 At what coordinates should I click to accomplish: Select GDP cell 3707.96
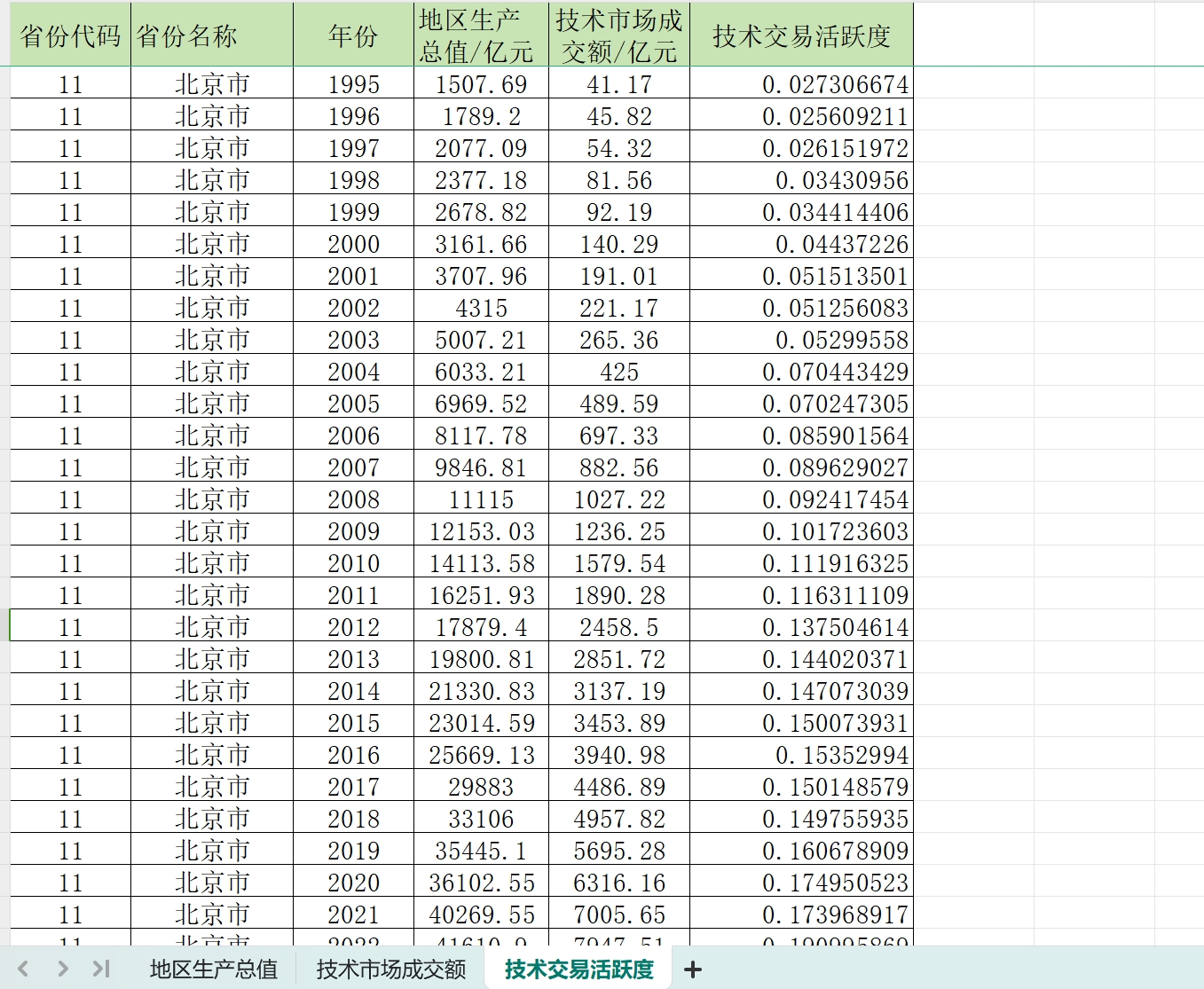[481, 276]
